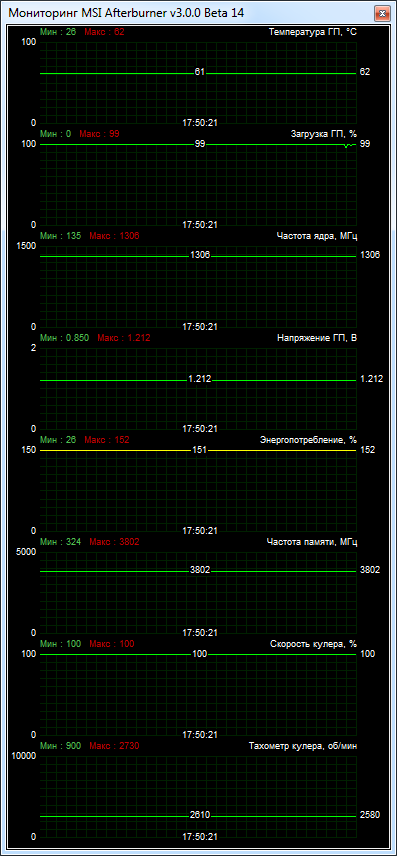Click the 1500 axis value of core clock

click(27, 246)
